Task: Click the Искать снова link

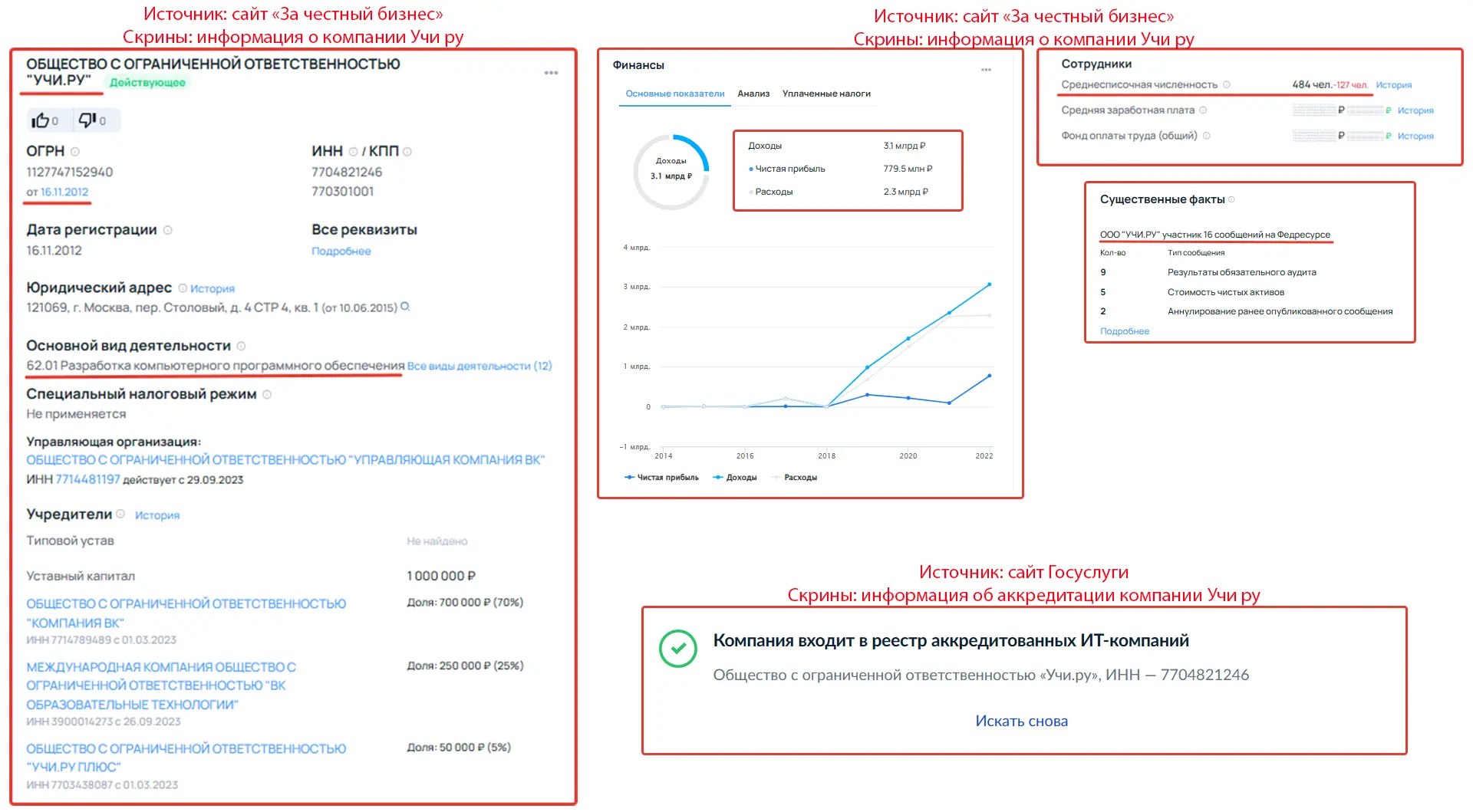Action: (1021, 721)
